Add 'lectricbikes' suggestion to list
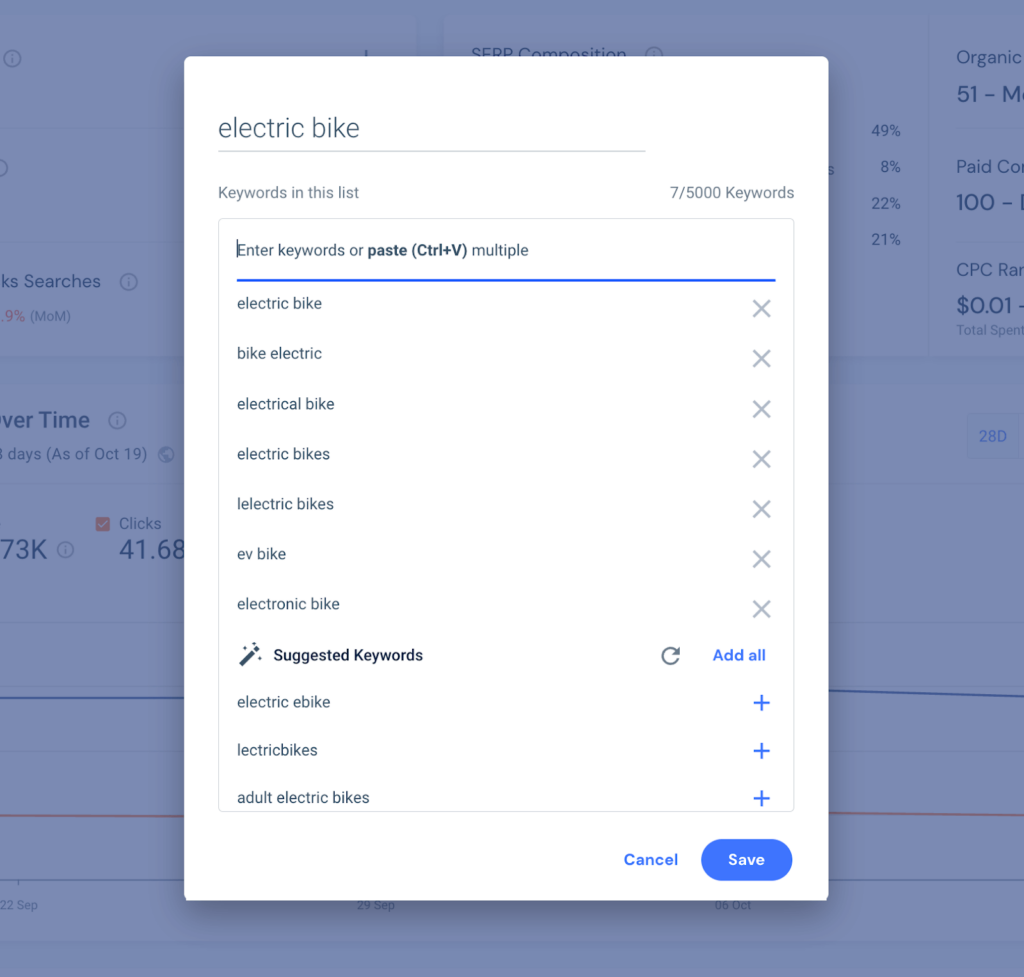 (761, 751)
